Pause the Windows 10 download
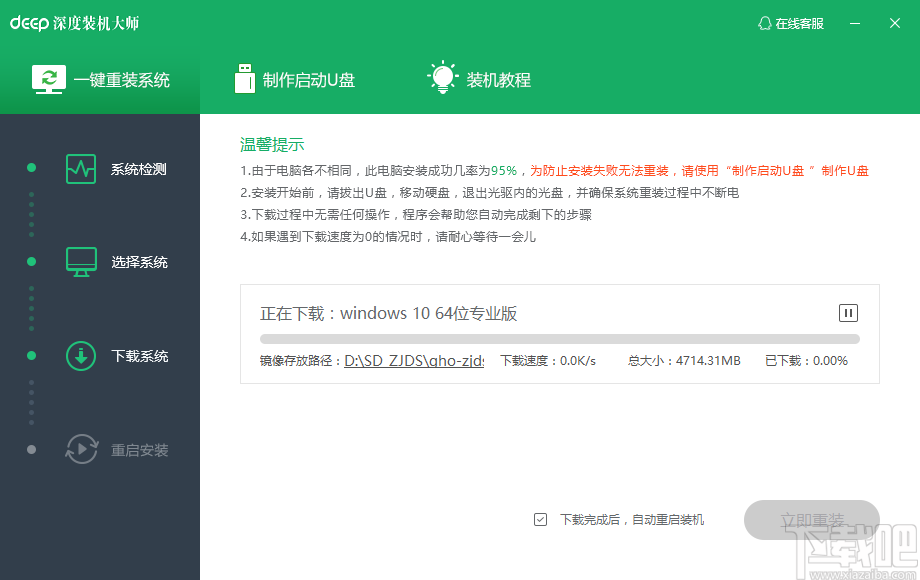Viewport: 920px width, 580px height. (x=847, y=312)
